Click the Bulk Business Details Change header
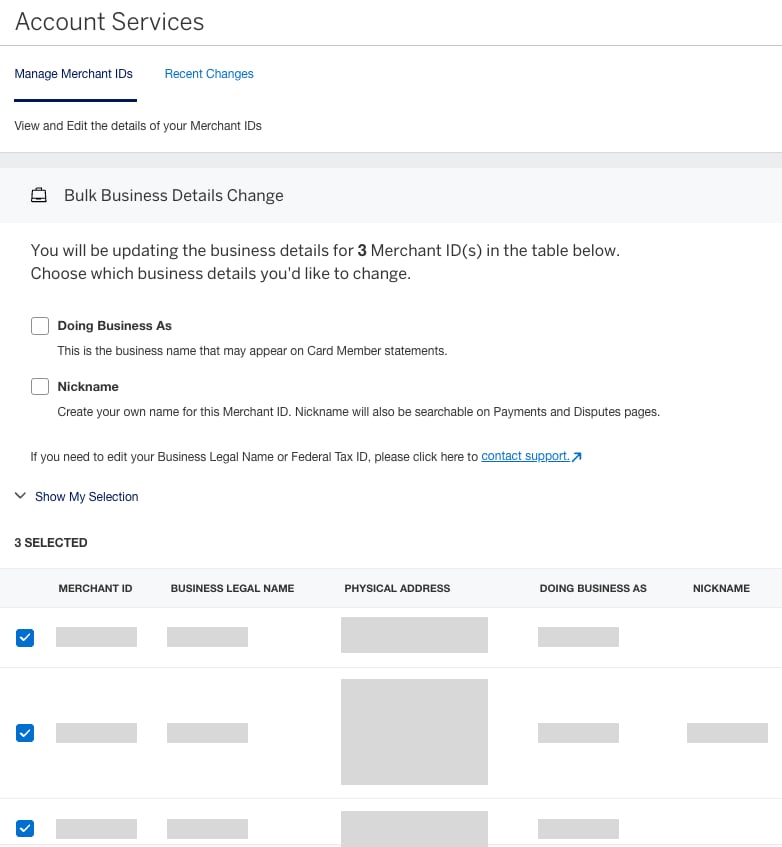This screenshot has height=847, width=782. click(173, 195)
